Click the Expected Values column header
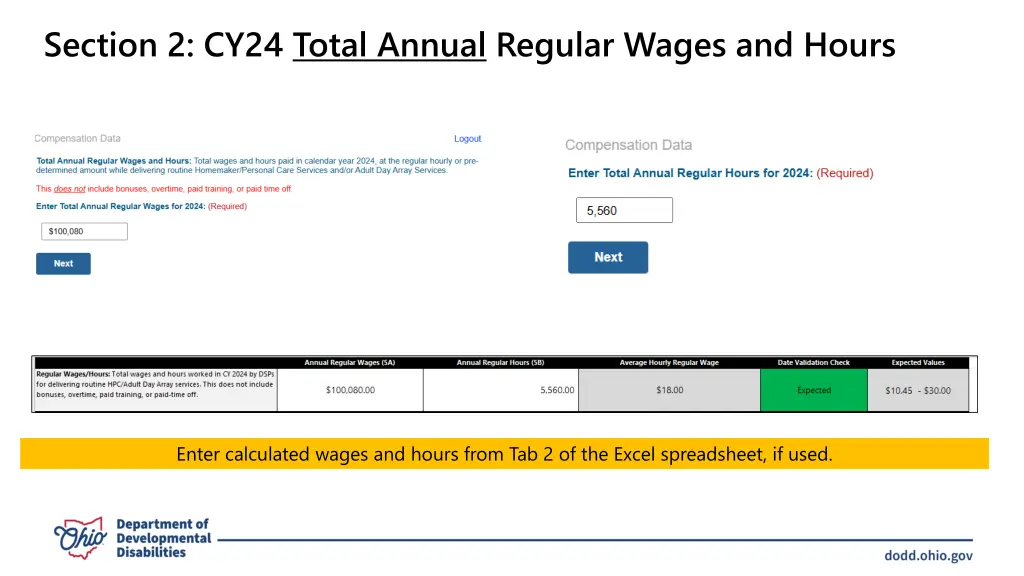Viewport: 1024px width, 576px height. 918,362
